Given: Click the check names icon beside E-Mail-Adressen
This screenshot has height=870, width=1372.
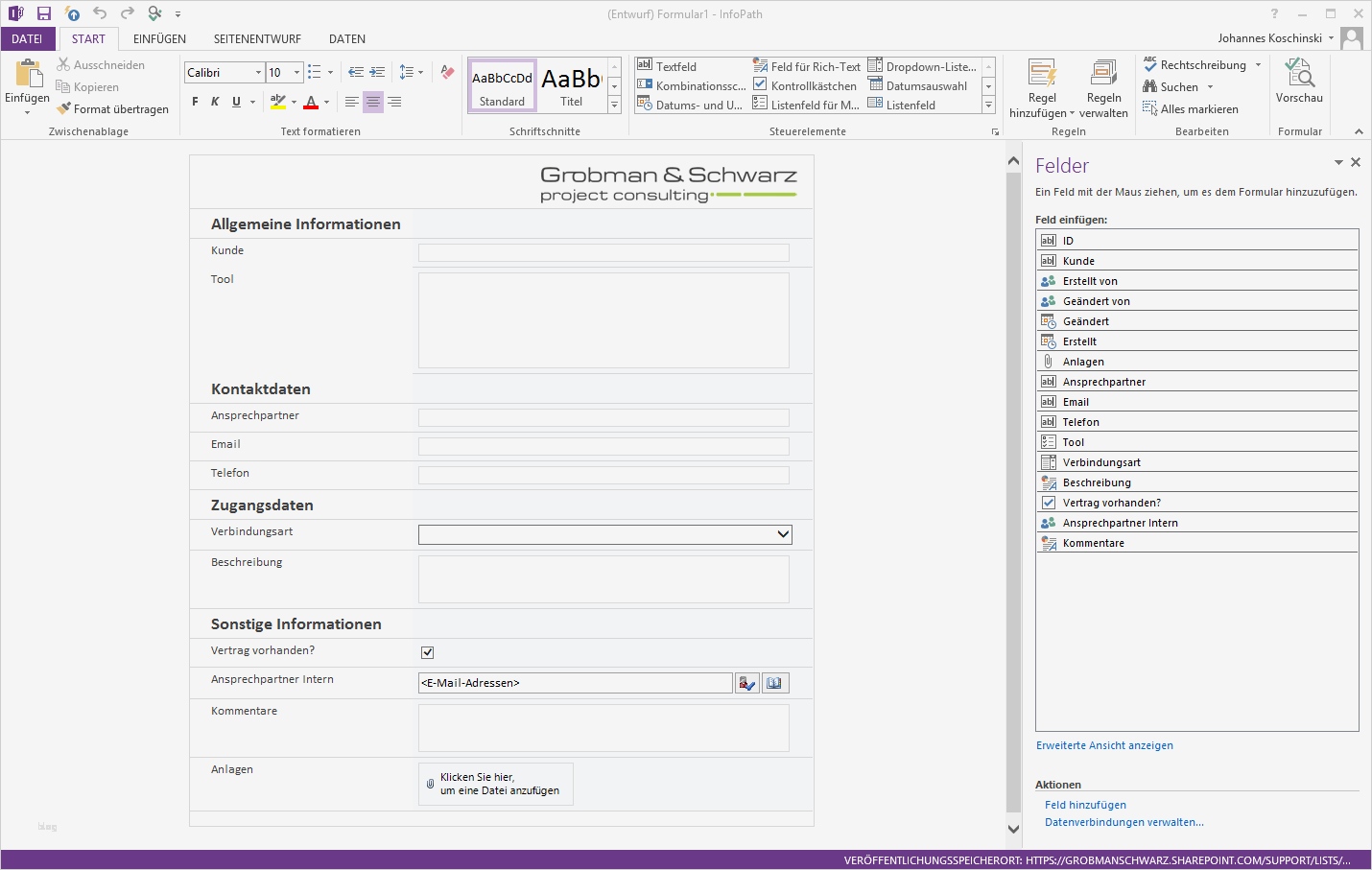Looking at the screenshot, I should (x=746, y=683).
